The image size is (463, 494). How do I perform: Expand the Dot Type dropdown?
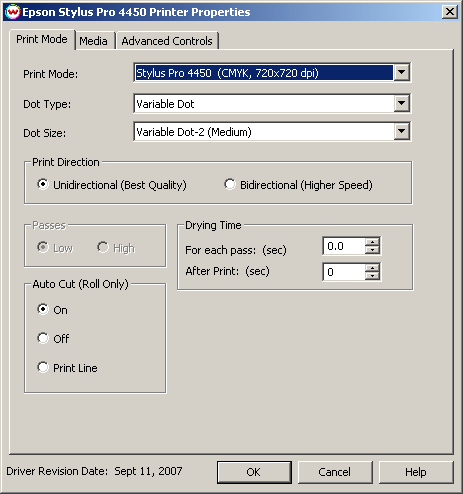pyautogui.click(x=402, y=103)
